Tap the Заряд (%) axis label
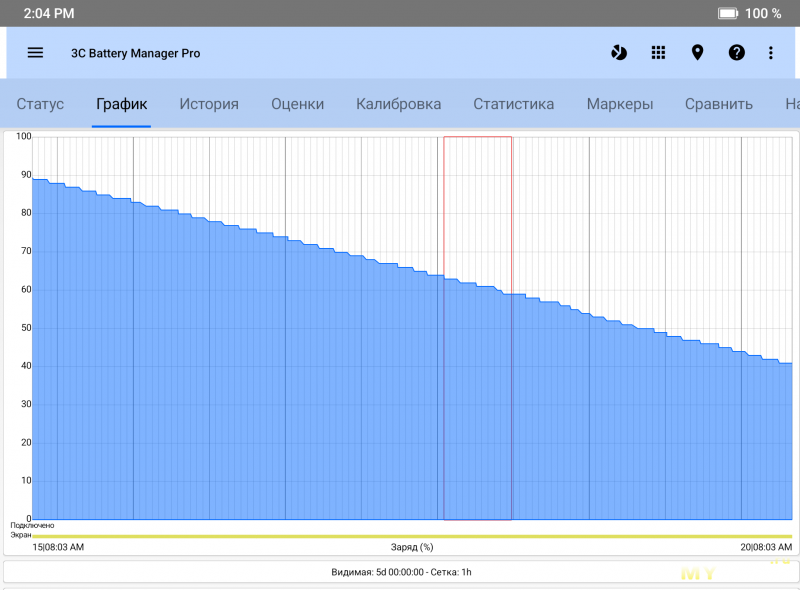The width and height of the screenshot is (800, 590). (x=412, y=547)
